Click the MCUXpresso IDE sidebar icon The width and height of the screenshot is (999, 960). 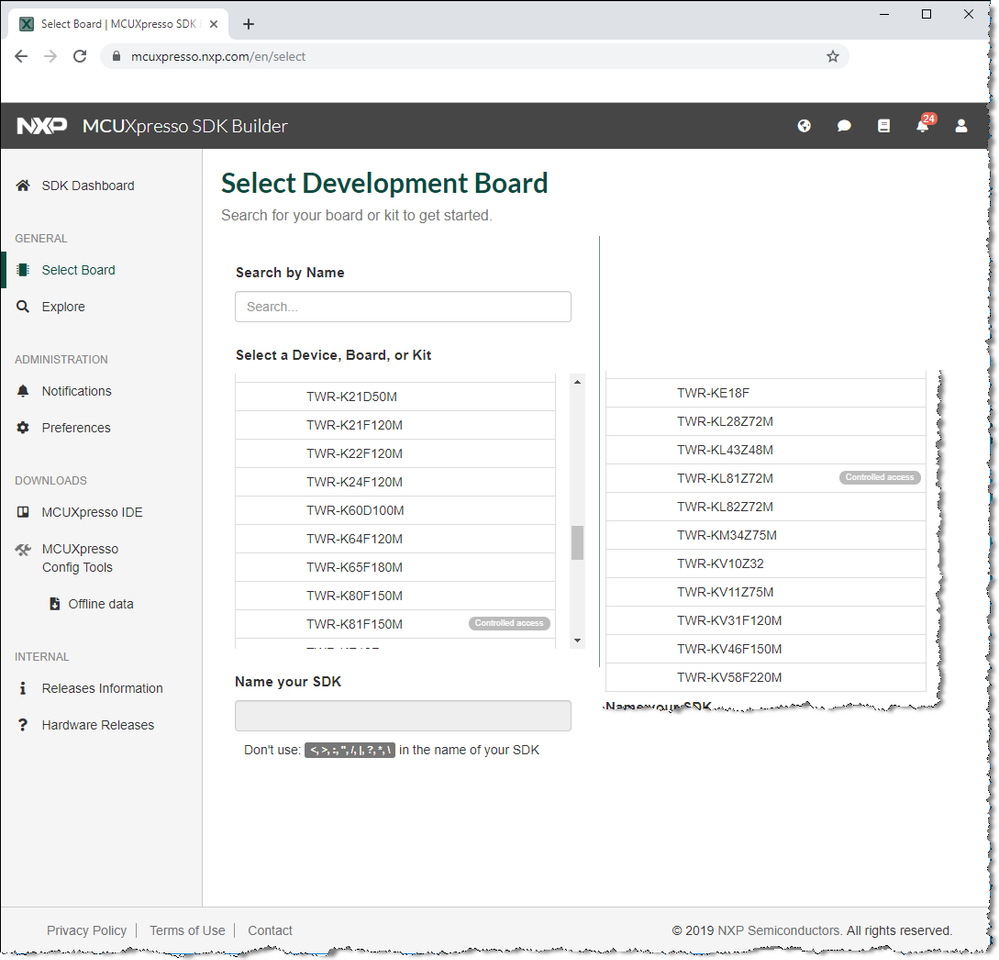[23, 512]
